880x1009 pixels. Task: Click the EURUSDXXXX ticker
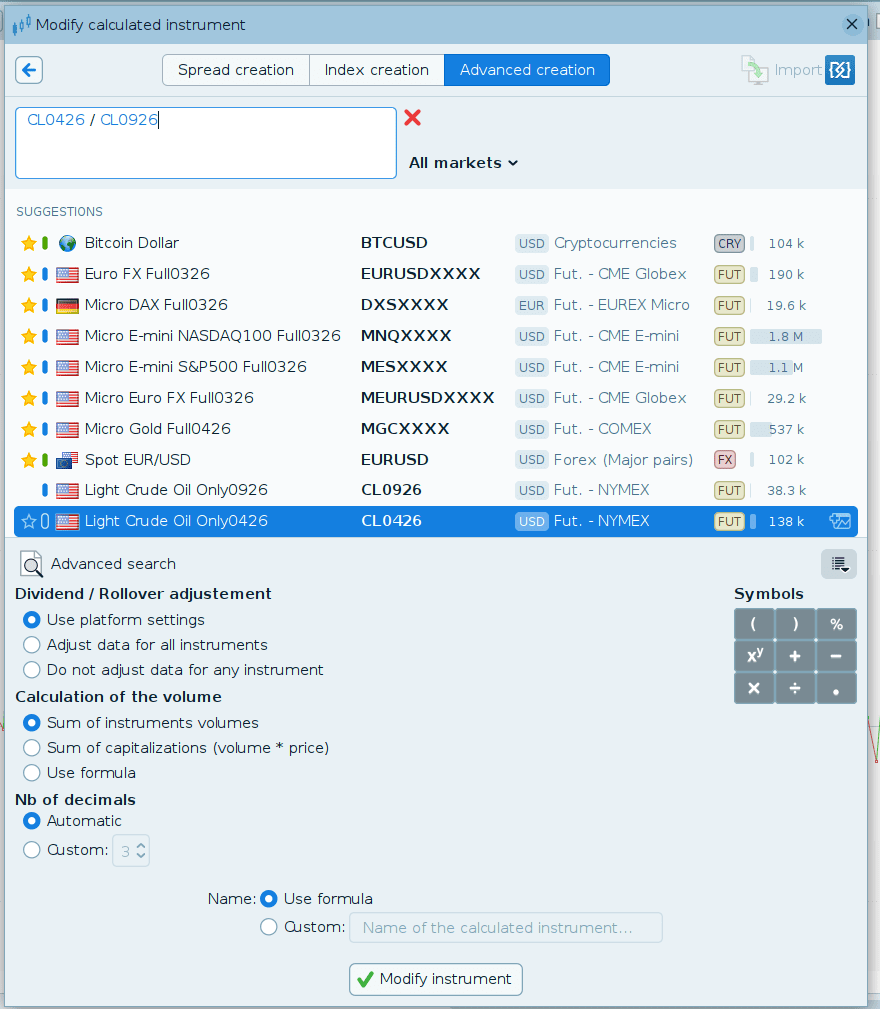[421, 274]
